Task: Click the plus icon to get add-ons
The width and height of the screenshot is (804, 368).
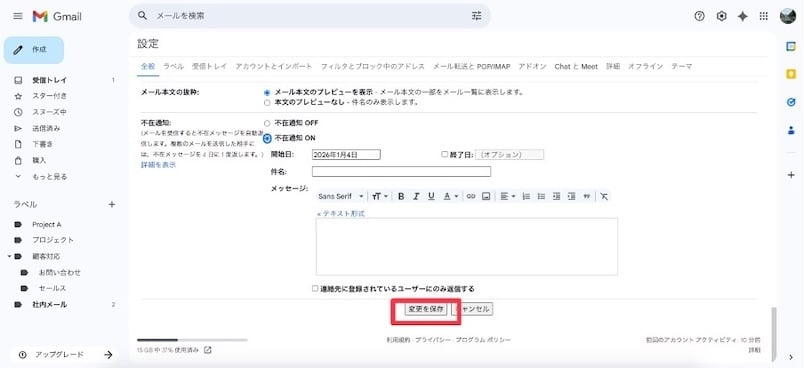Action: [x=791, y=175]
